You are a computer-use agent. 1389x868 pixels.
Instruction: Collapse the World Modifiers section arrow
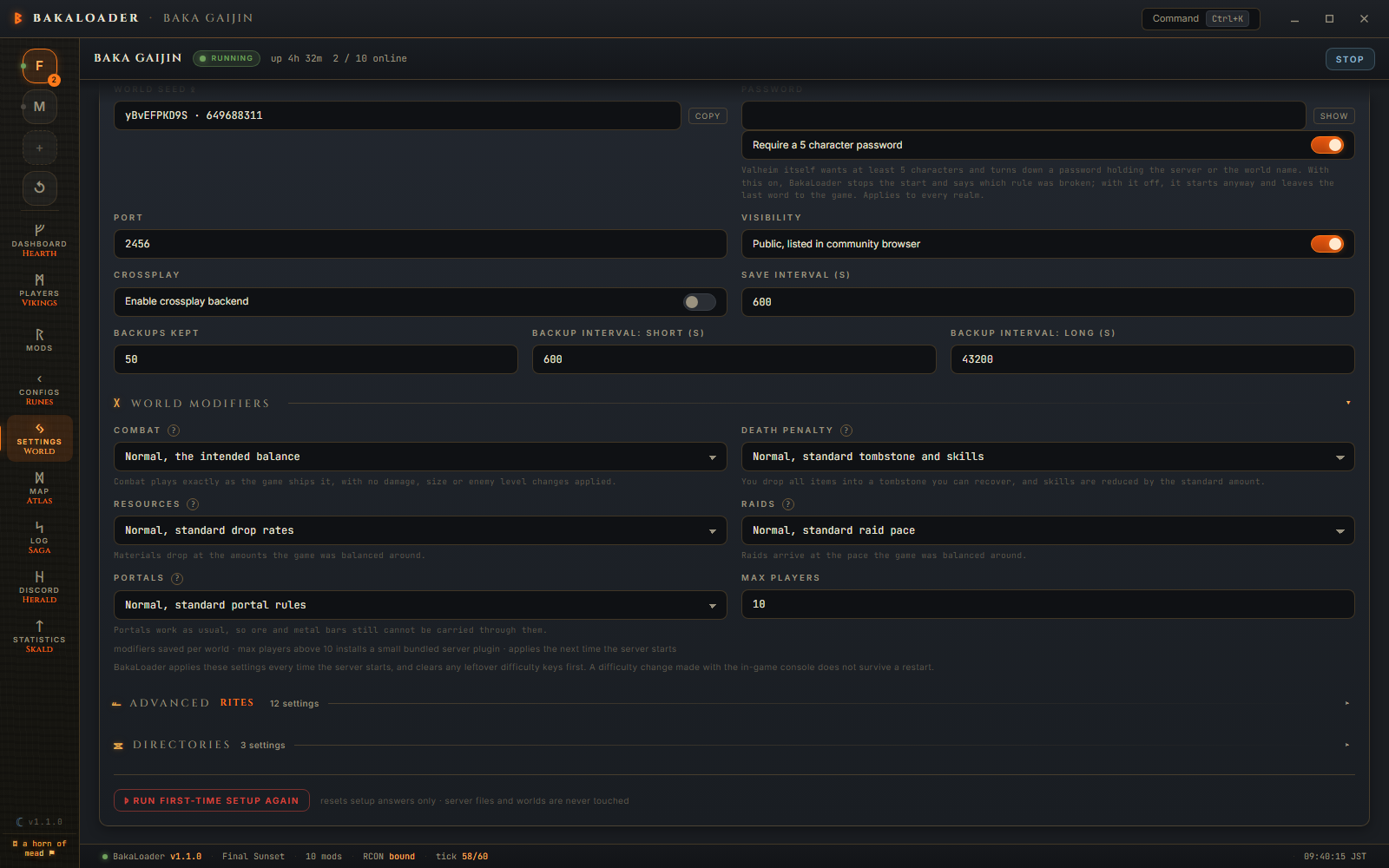1348,403
